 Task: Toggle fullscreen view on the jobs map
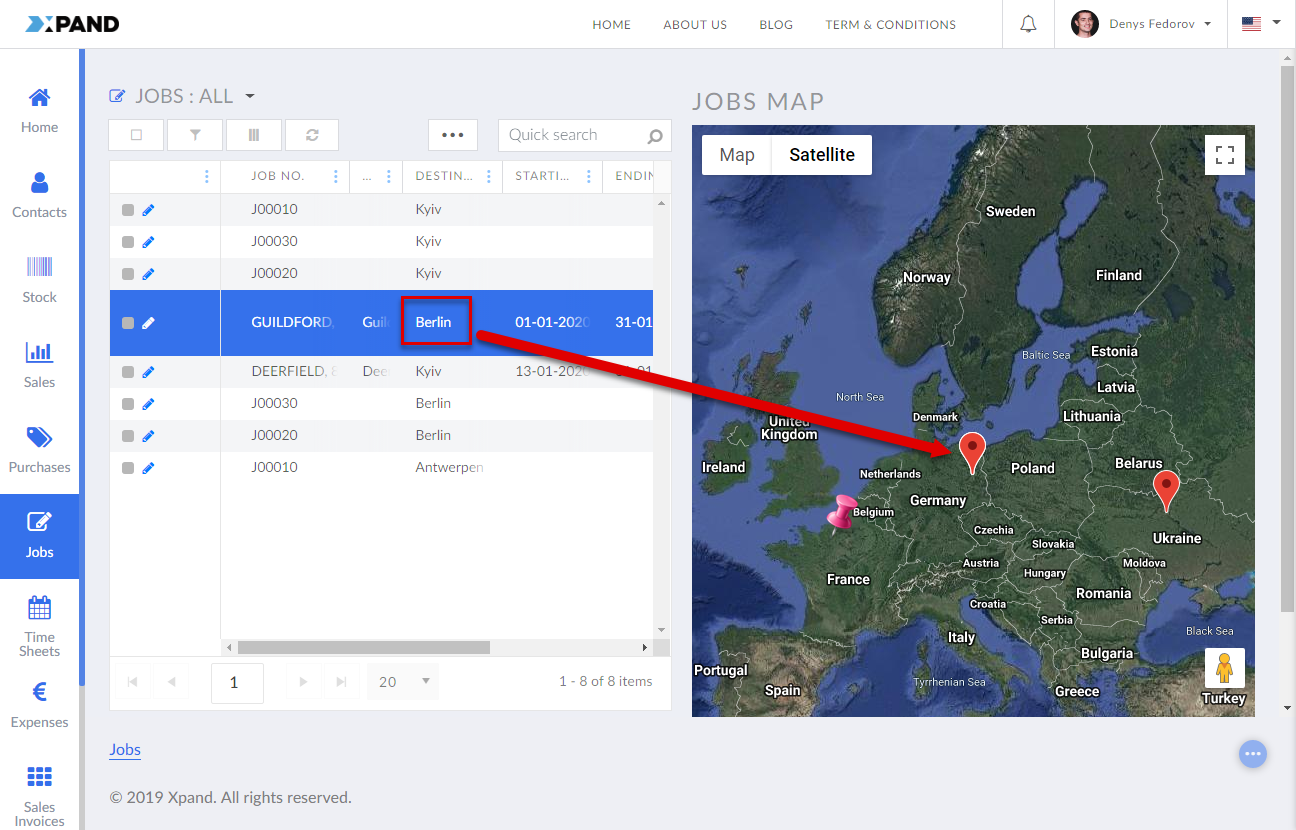[x=1224, y=155]
